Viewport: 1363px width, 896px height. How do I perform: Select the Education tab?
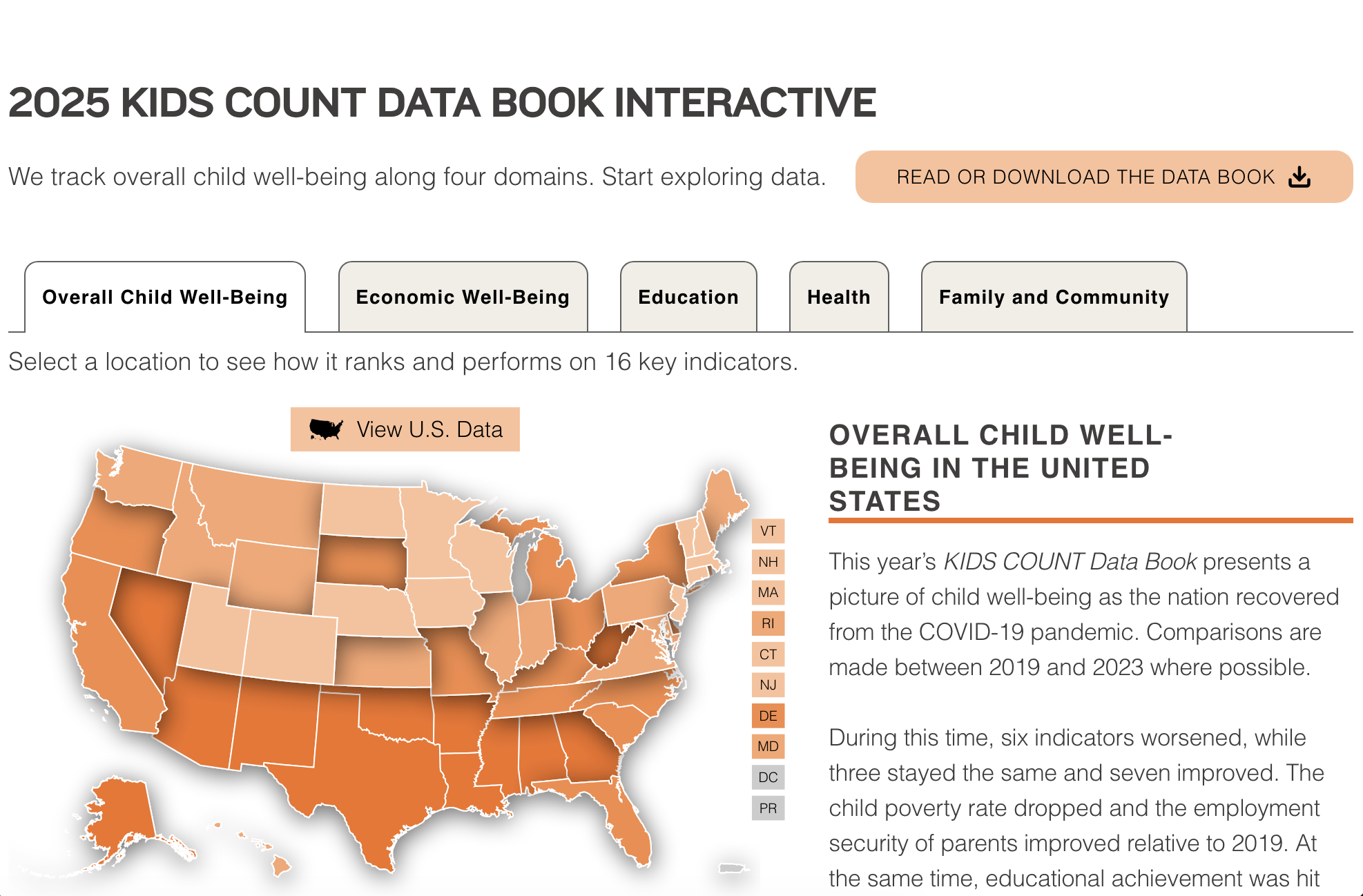[x=688, y=298]
